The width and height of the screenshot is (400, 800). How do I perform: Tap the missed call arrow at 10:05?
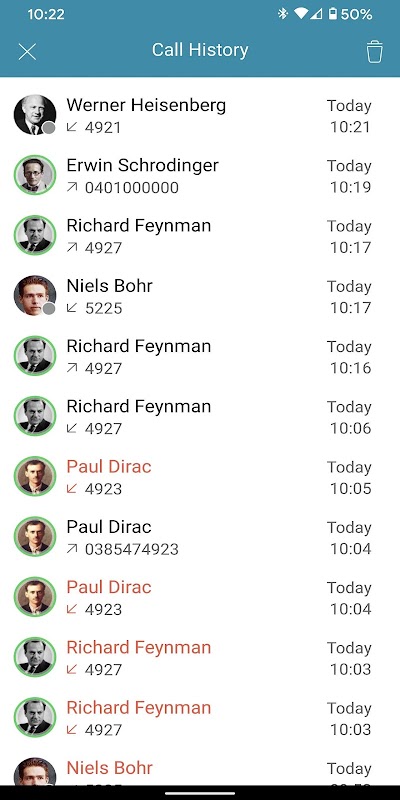[x=72, y=488]
